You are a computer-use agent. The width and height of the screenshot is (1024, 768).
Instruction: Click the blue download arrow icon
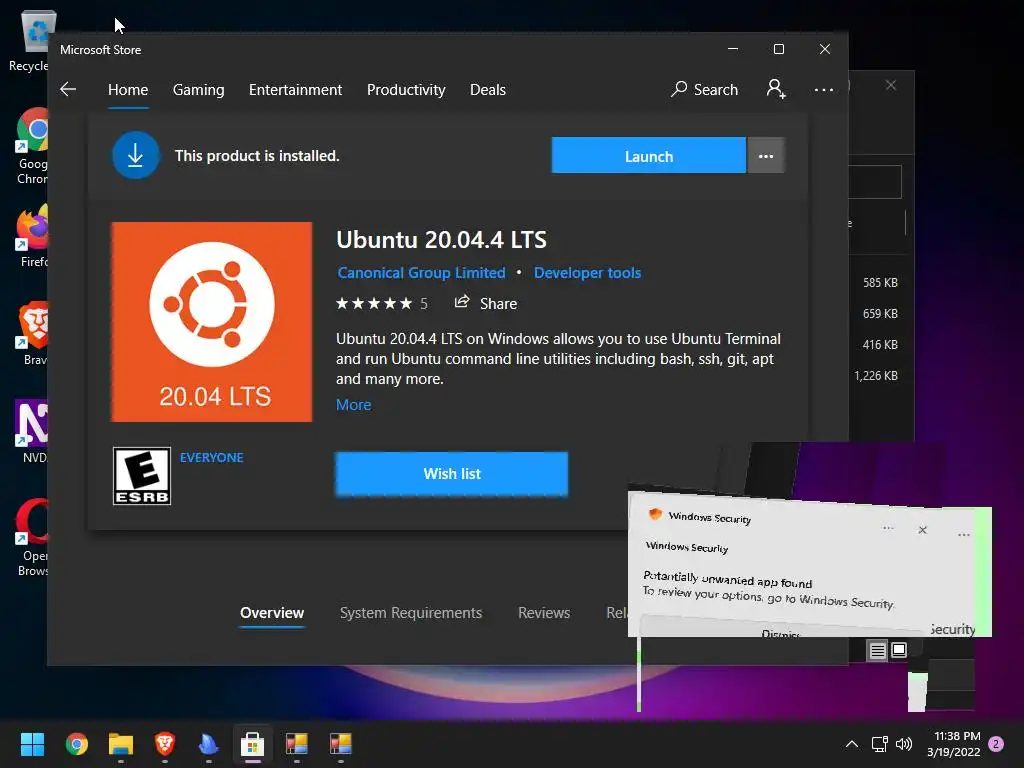pos(135,155)
